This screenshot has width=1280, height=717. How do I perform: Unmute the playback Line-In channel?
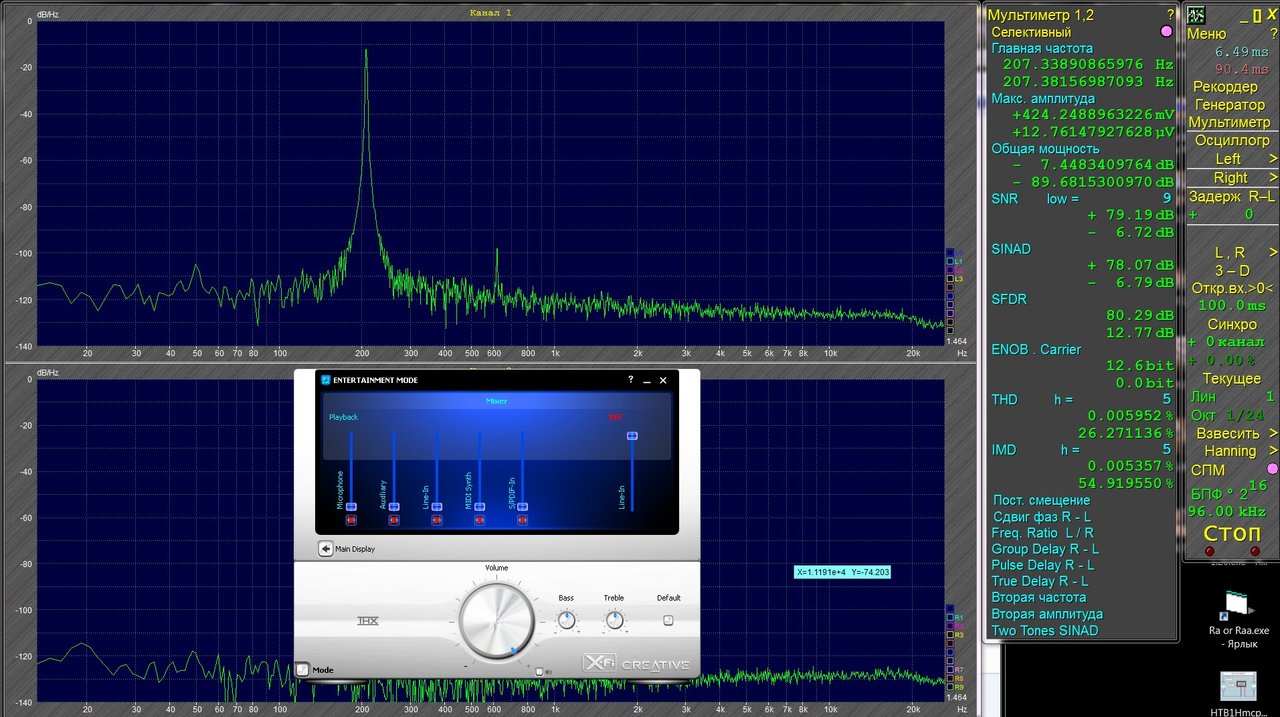coord(437,520)
